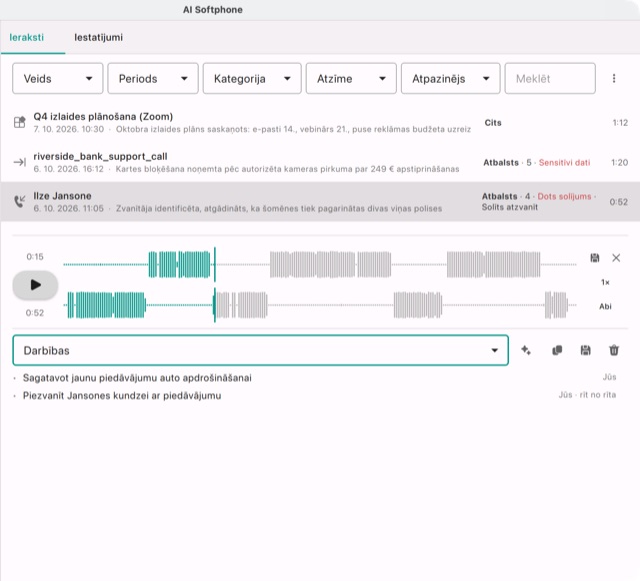Click the screen-share icon beside Q4 izlaides

coord(20,122)
